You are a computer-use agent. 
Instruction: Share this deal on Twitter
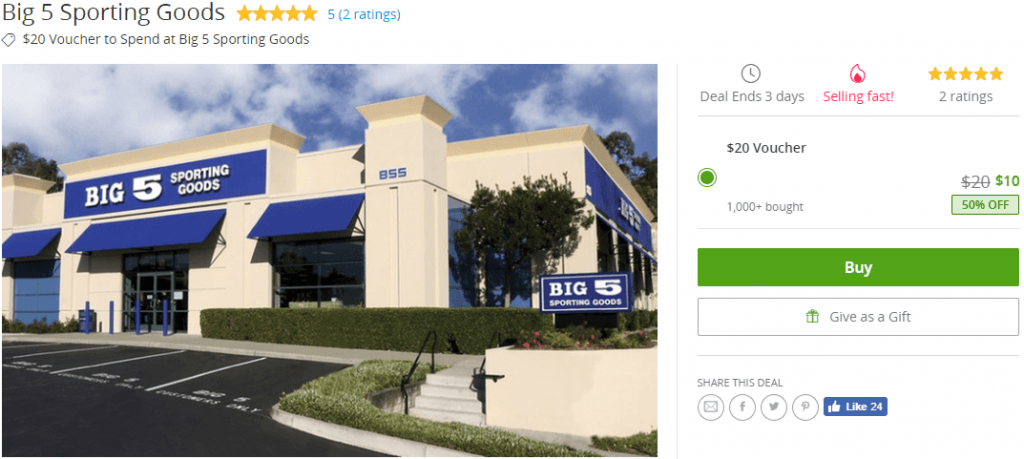pos(774,407)
